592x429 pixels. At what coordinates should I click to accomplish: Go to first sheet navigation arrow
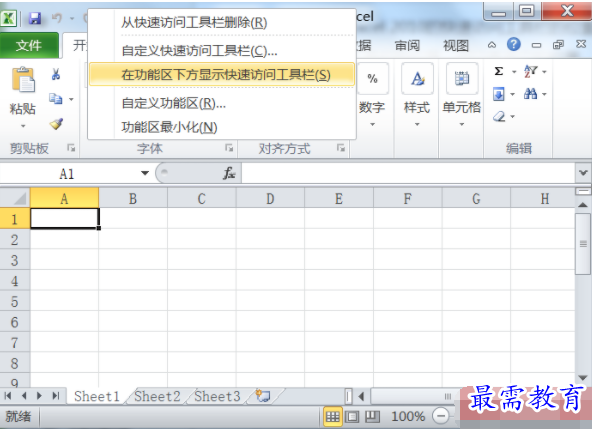[x=8, y=396]
